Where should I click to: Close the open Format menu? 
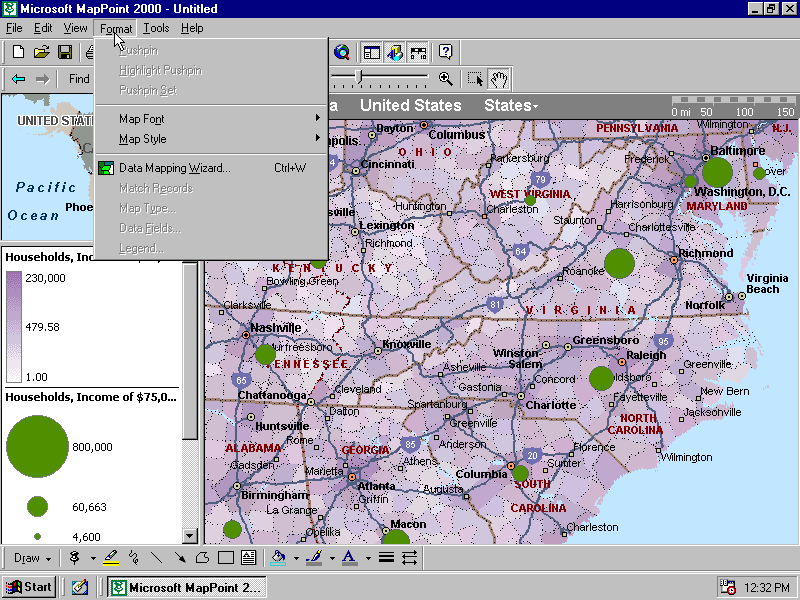[x=116, y=28]
